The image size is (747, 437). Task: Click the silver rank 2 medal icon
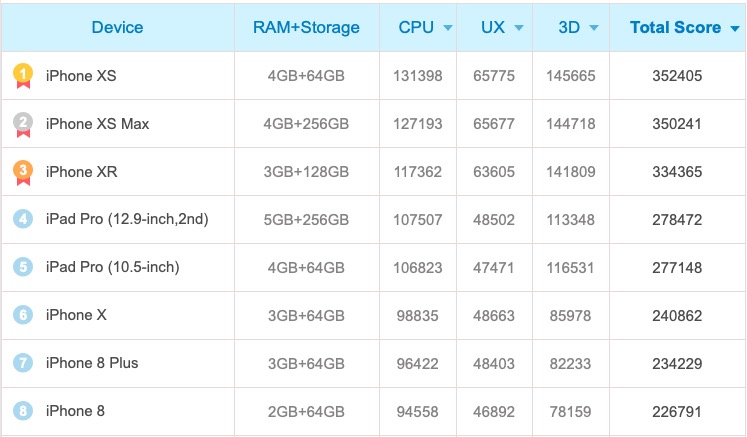[23, 124]
